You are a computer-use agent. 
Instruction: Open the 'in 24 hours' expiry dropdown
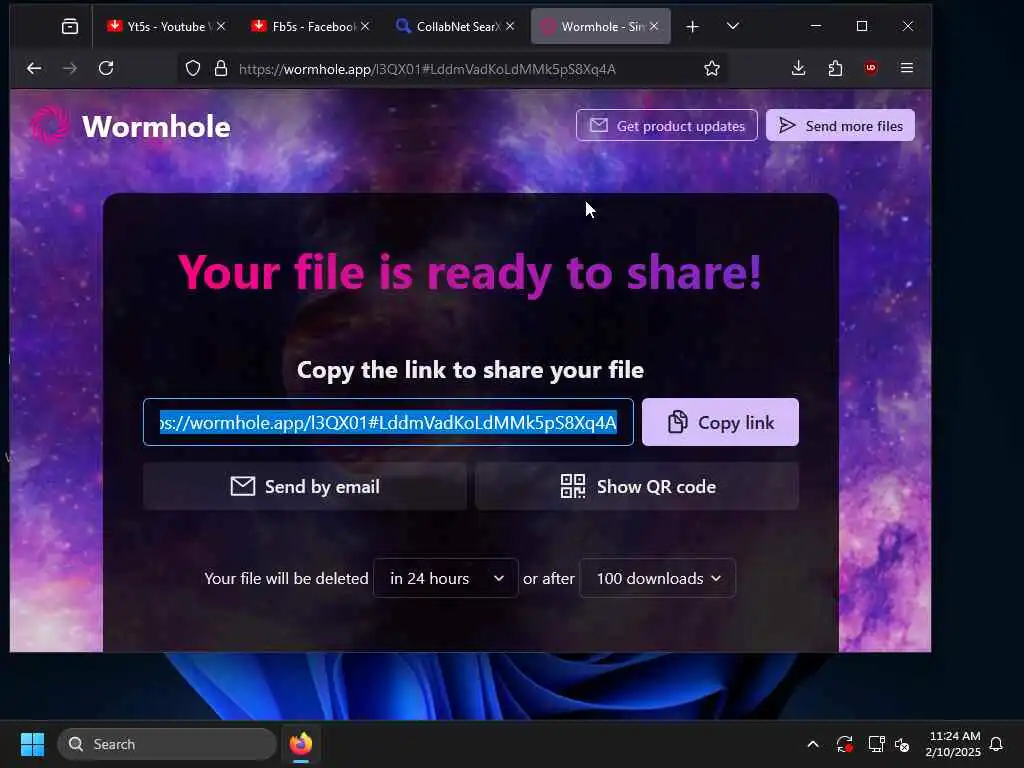coord(446,579)
